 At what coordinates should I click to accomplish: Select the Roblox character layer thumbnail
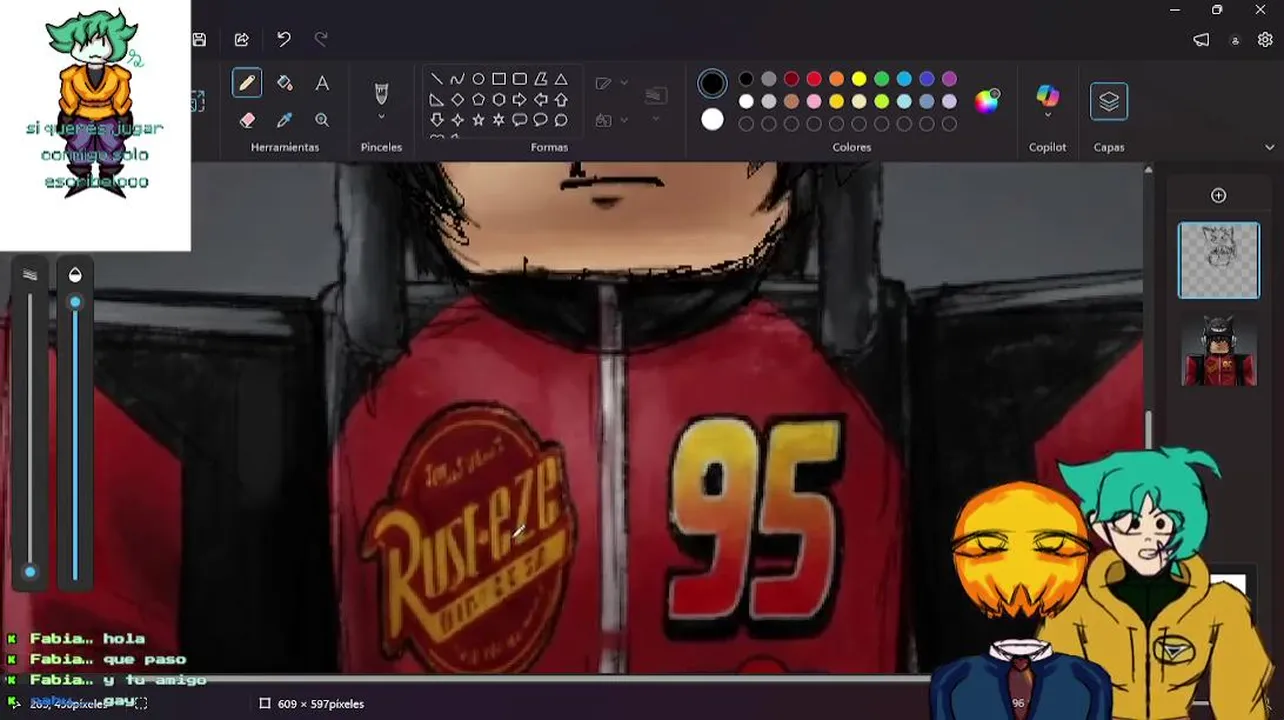1219,350
